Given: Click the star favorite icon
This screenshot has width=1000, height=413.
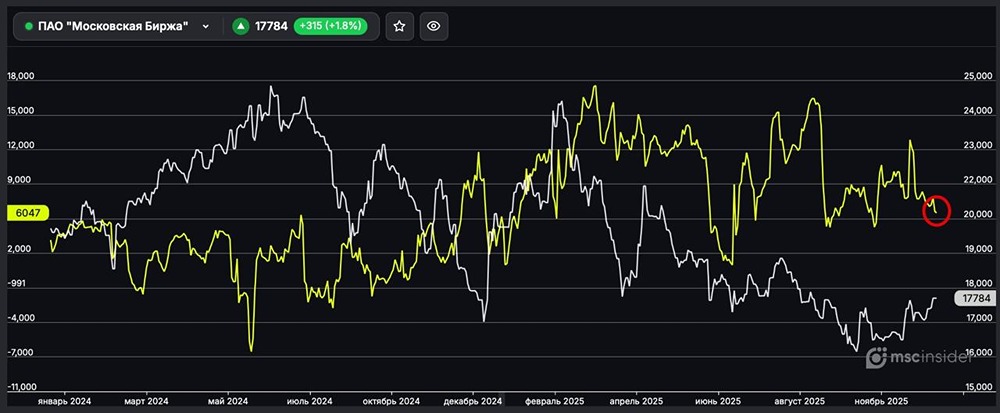Looking at the screenshot, I should coord(399,27).
